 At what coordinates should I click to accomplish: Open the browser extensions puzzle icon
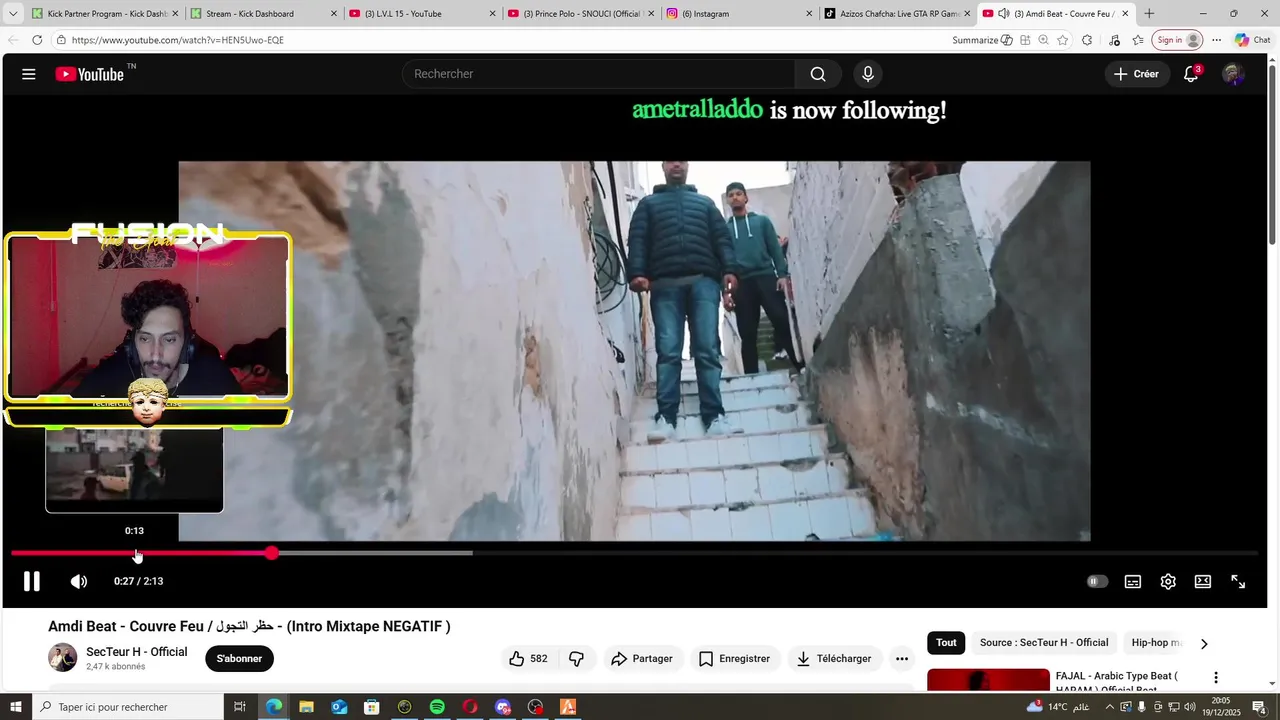pos(1087,40)
